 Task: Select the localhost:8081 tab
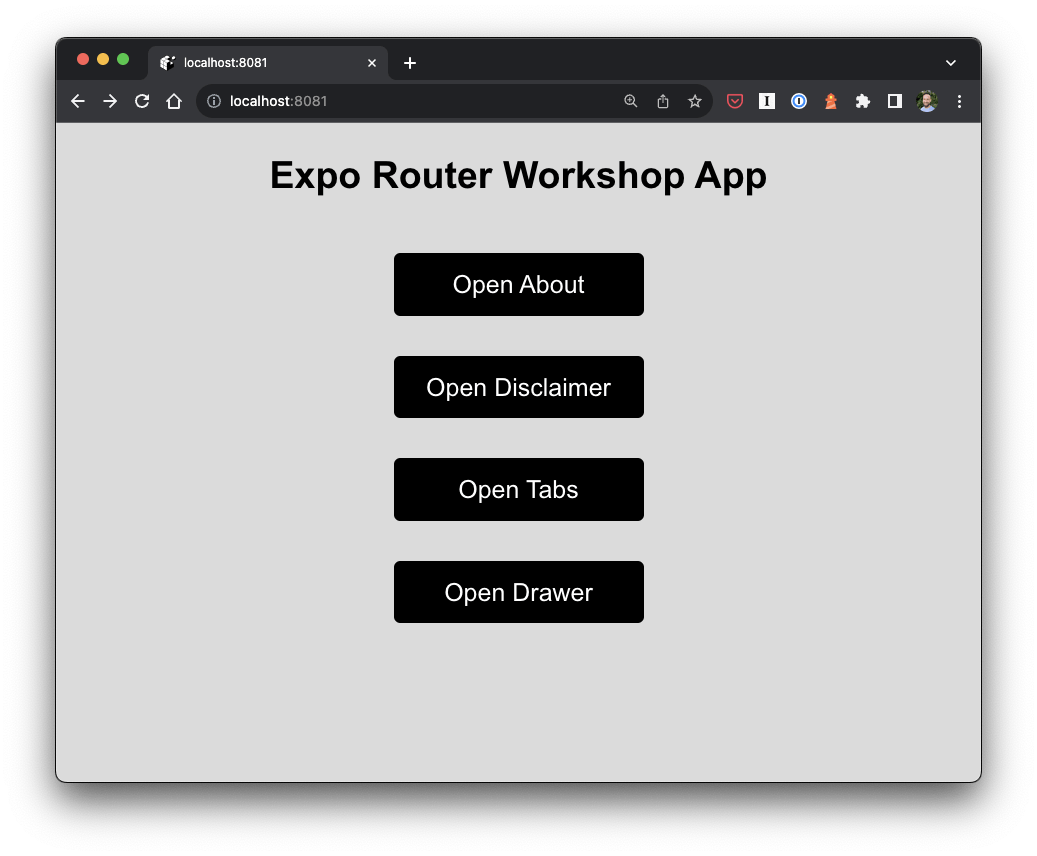pyautogui.click(x=268, y=63)
